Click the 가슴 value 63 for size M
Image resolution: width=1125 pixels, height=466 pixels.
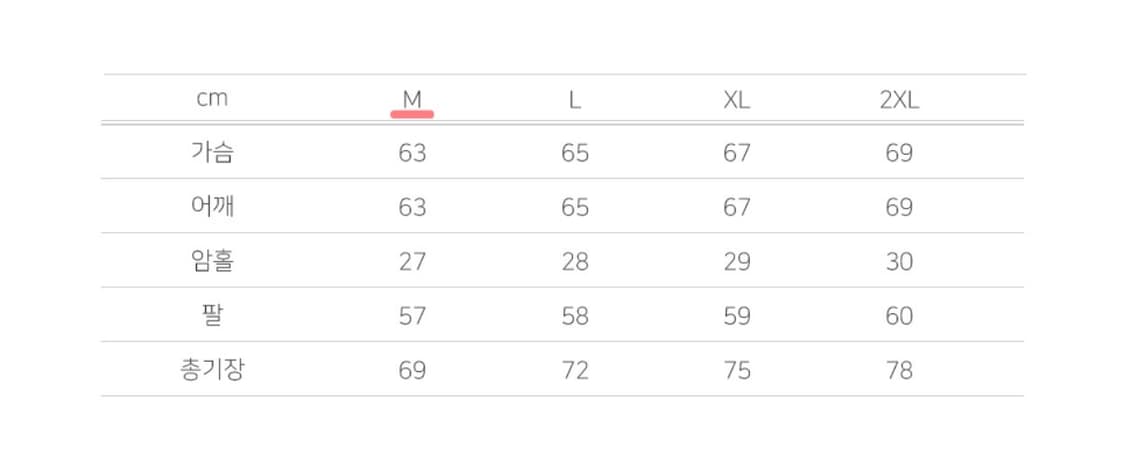click(412, 153)
